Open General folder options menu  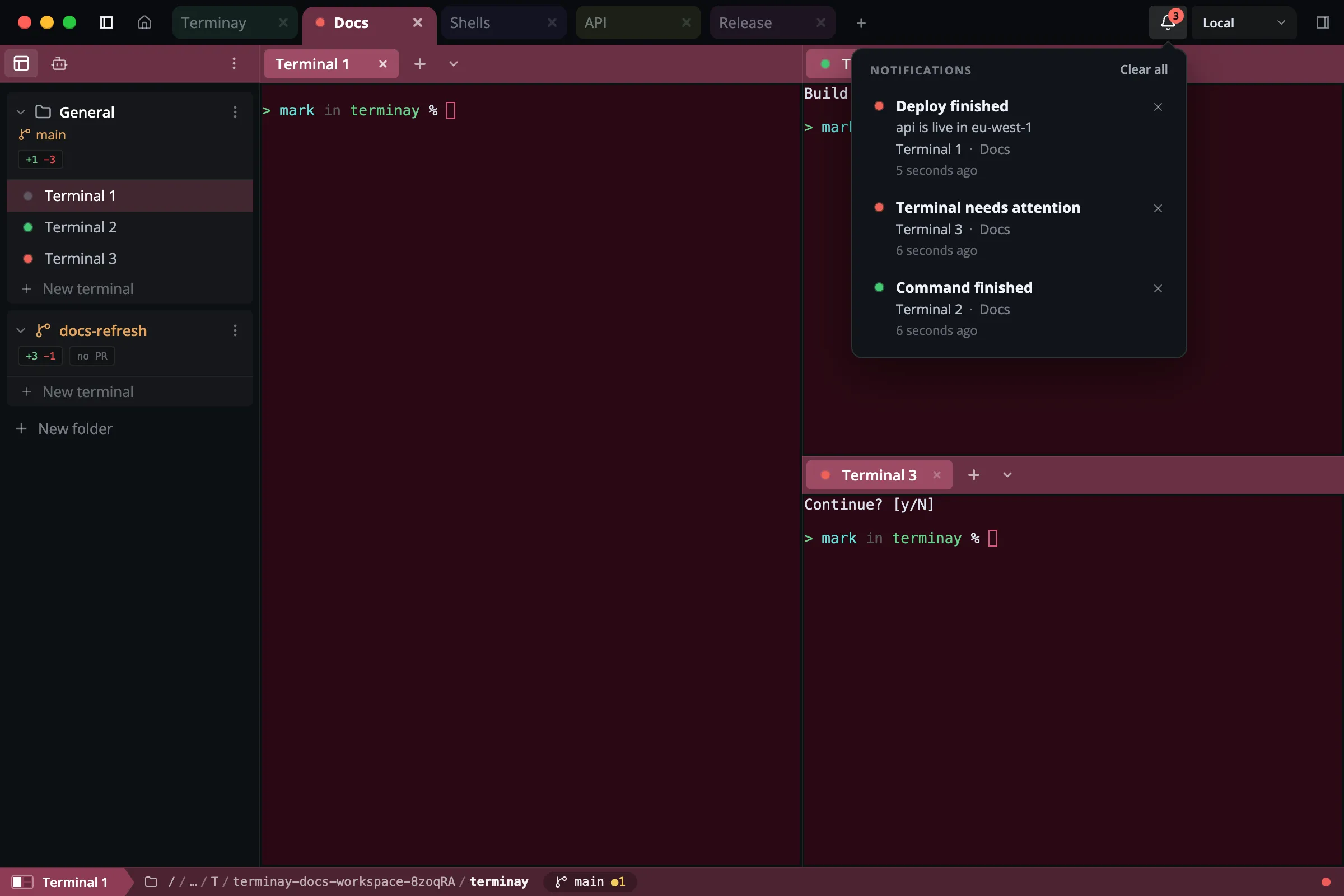point(235,112)
